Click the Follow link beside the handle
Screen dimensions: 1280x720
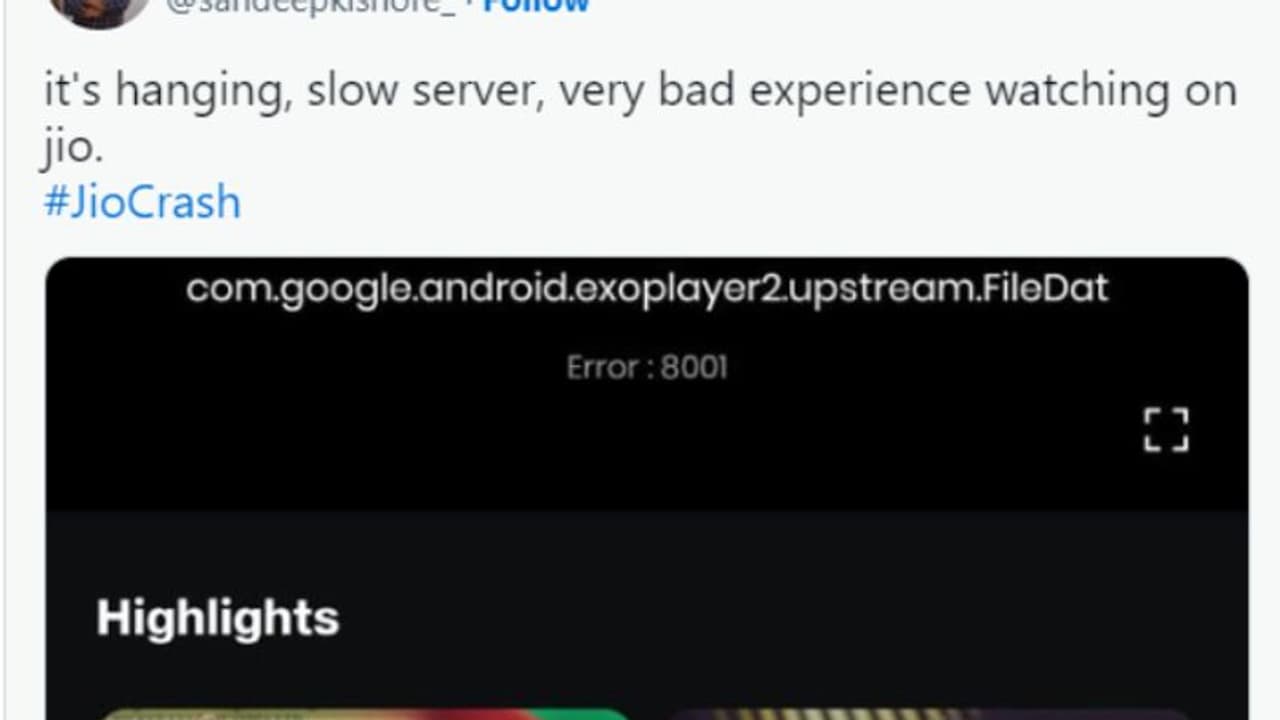[536, 6]
